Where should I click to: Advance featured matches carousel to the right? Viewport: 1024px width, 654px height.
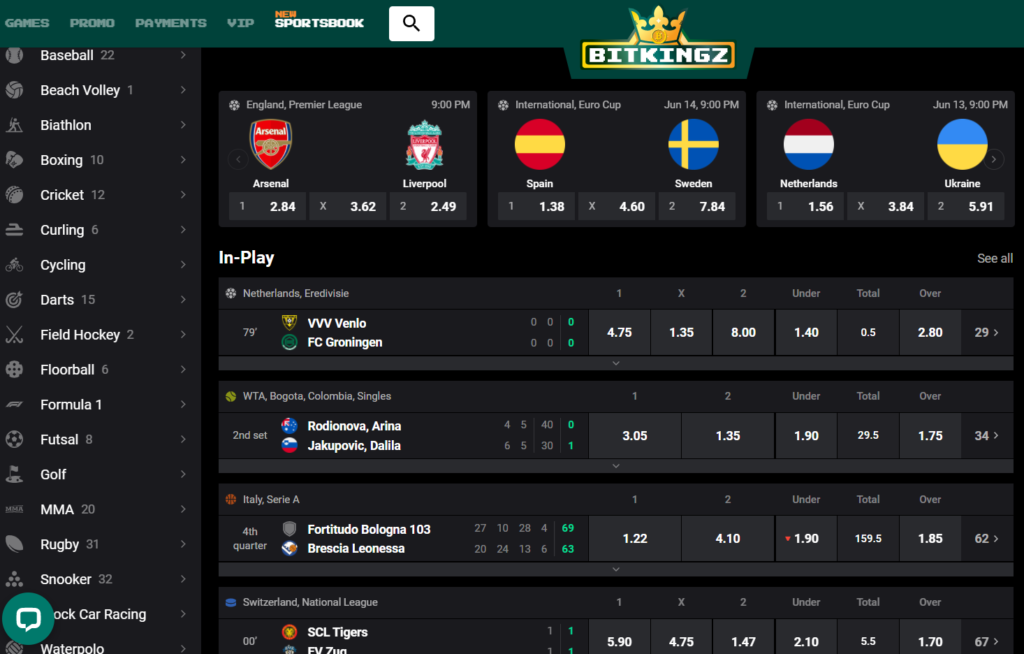click(994, 159)
